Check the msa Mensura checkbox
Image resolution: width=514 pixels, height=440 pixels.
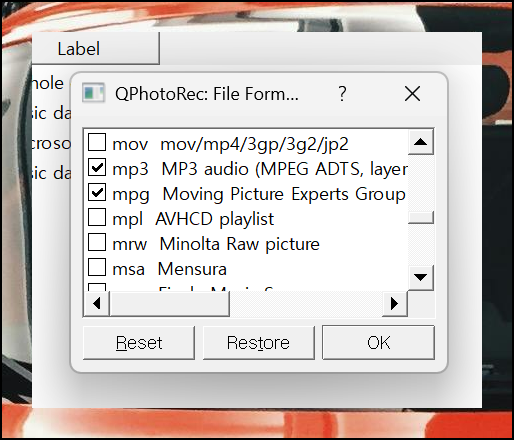(97, 267)
